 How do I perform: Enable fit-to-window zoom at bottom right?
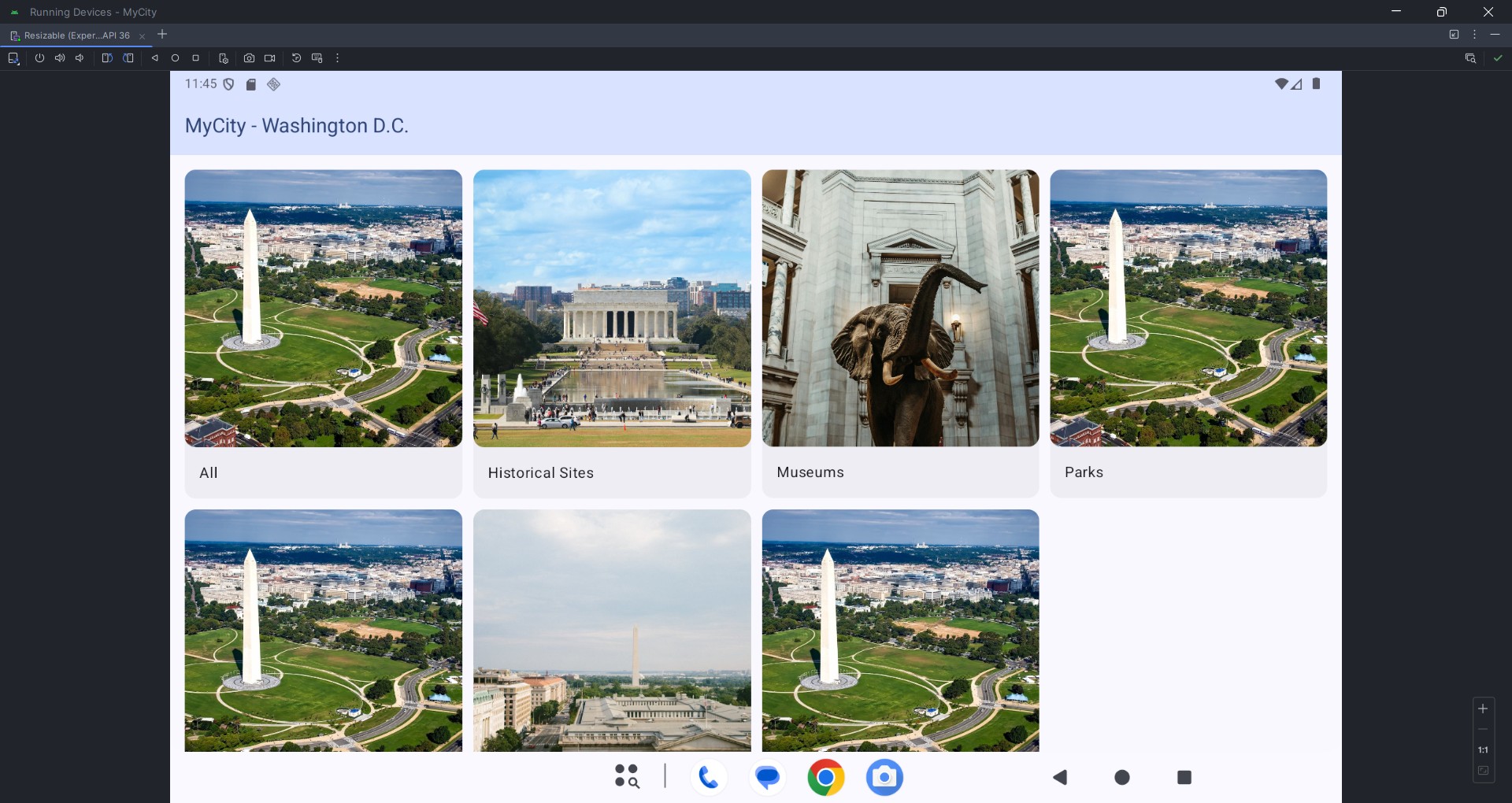tap(1483, 772)
